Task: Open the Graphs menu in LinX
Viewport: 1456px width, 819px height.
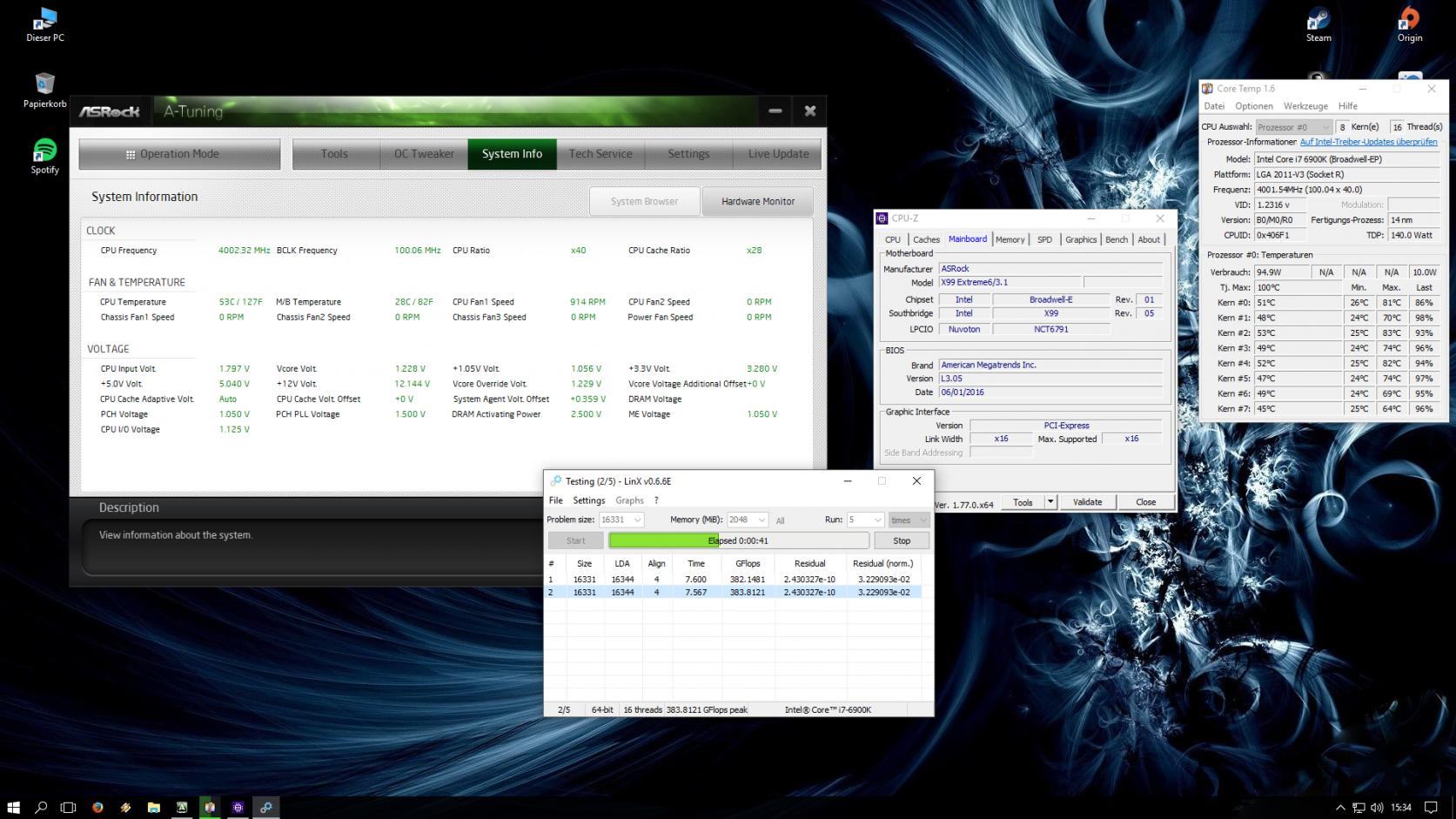Action: click(x=629, y=500)
